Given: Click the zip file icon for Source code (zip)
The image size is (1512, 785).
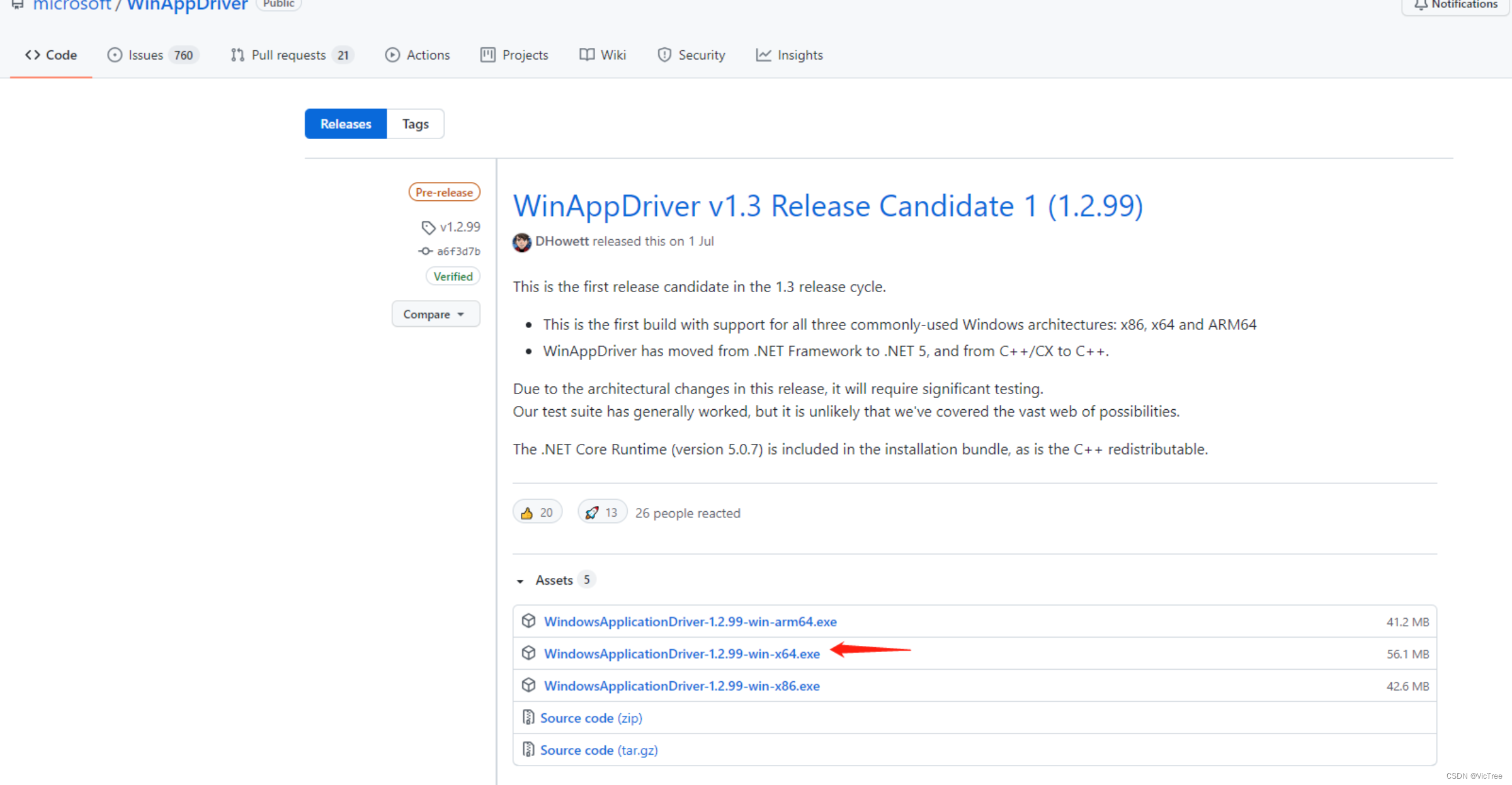Looking at the screenshot, I should coord(528,717).
